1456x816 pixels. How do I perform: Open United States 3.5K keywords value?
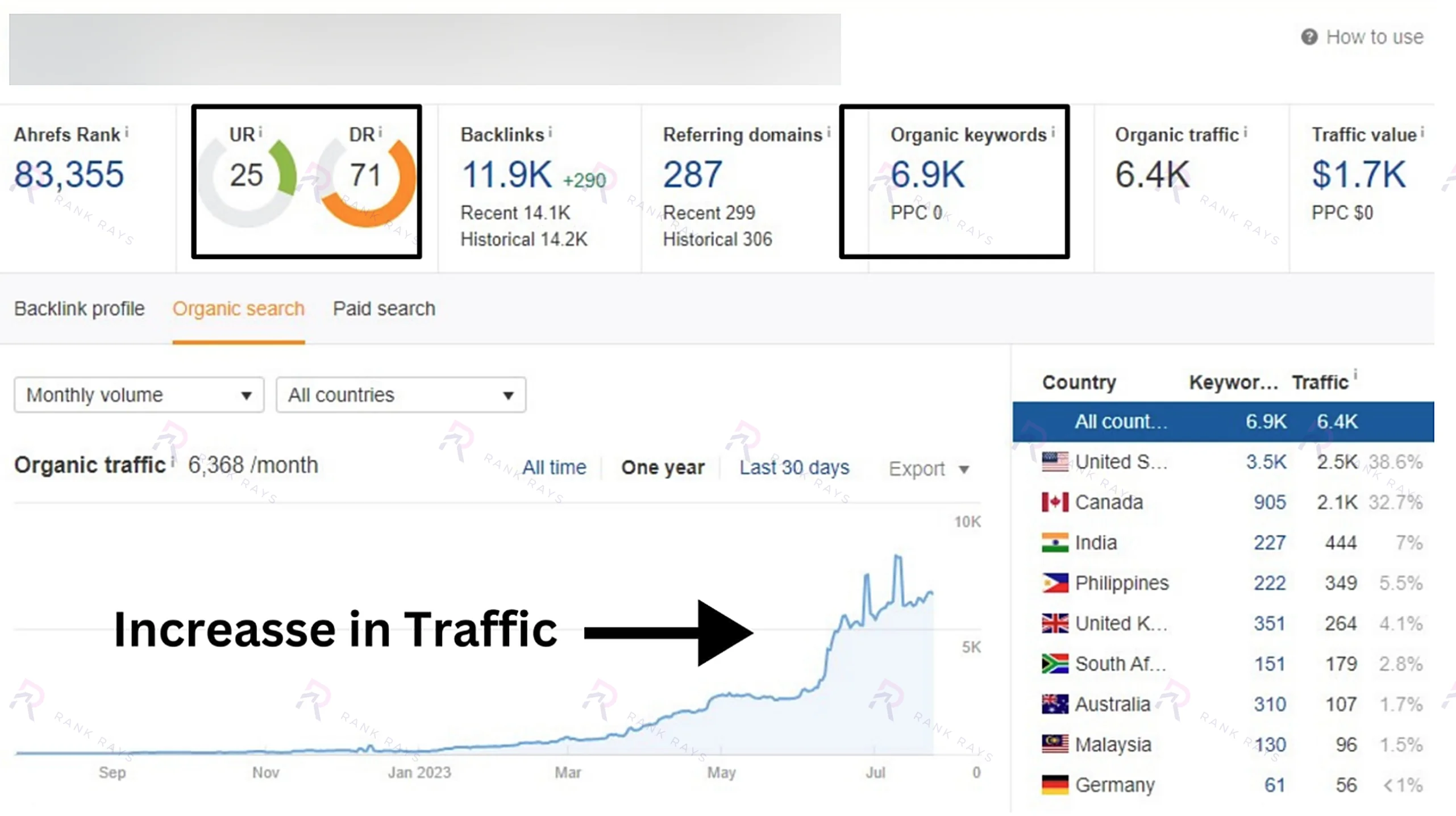click(x=1266, y=462)
